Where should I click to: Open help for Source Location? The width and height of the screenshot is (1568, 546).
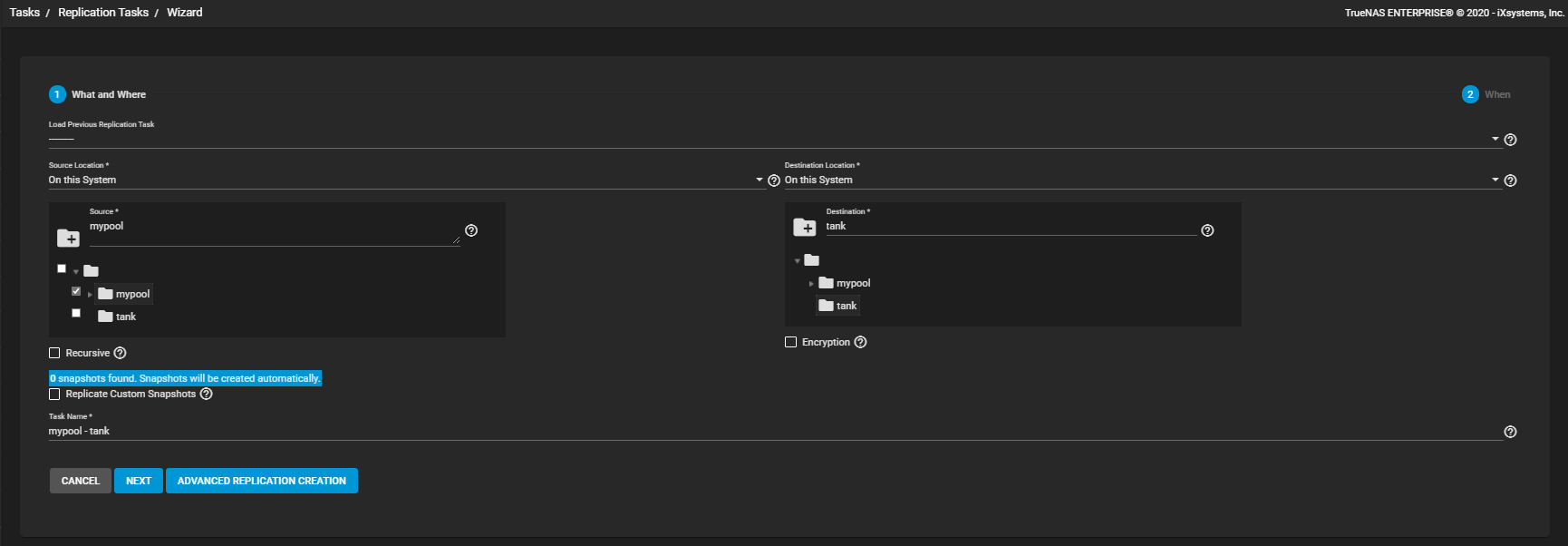[774, 180]
